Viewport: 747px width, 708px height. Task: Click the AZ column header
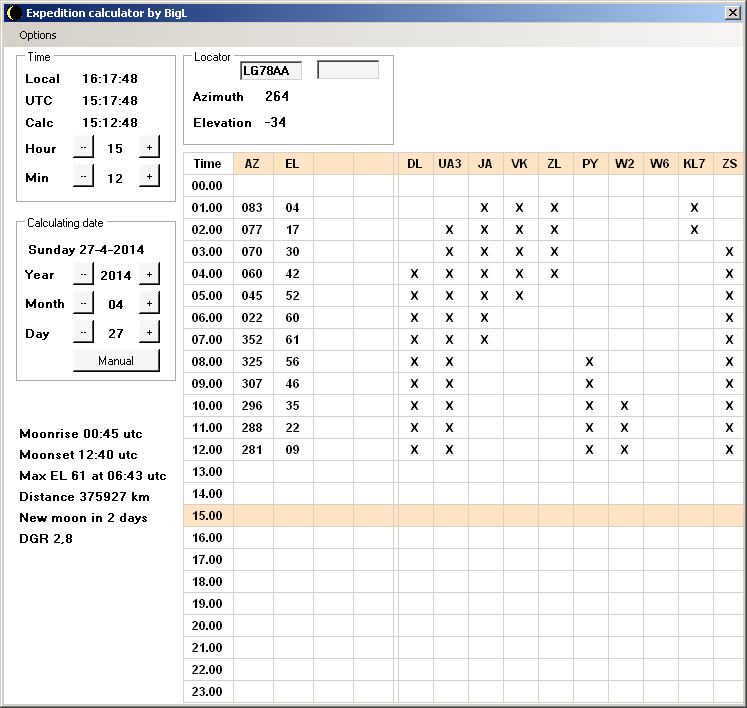point(252,164)
